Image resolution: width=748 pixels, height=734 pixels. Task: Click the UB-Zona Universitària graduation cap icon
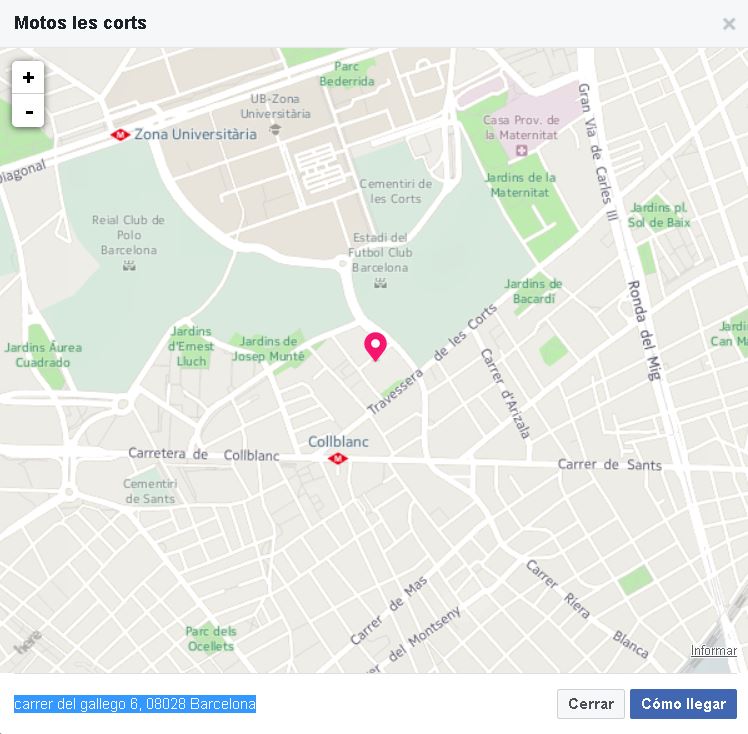(x=275, y=129)
